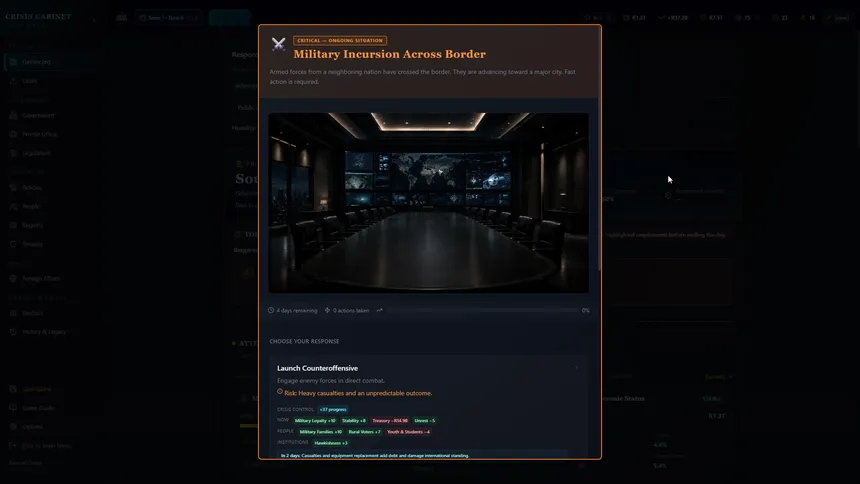Click the Foreign Affairs globe icon in sidebar
Image resolution: width=860 pixels, height=484 pixels.
click(x=13, y=278)
